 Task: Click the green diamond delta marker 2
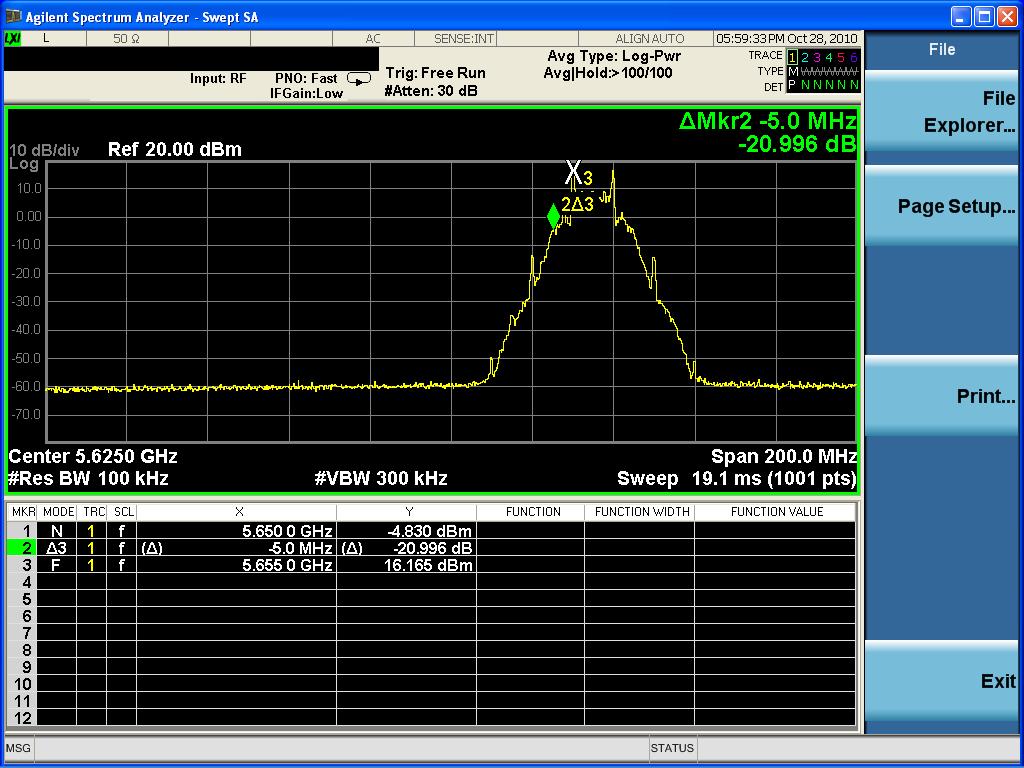click(x=554, y=217)
